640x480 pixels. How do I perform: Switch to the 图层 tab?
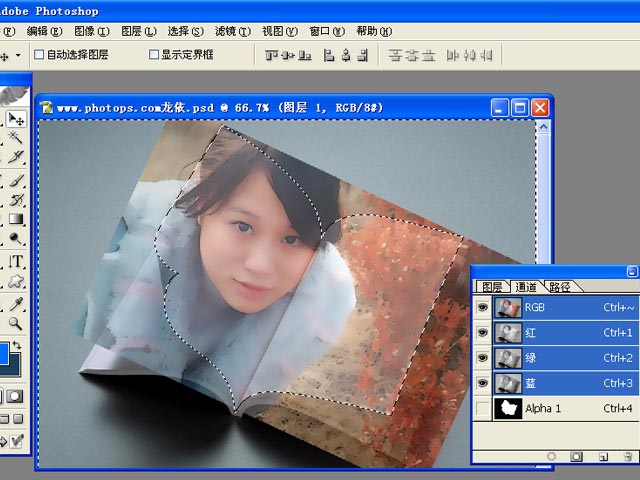click(492, 287)
